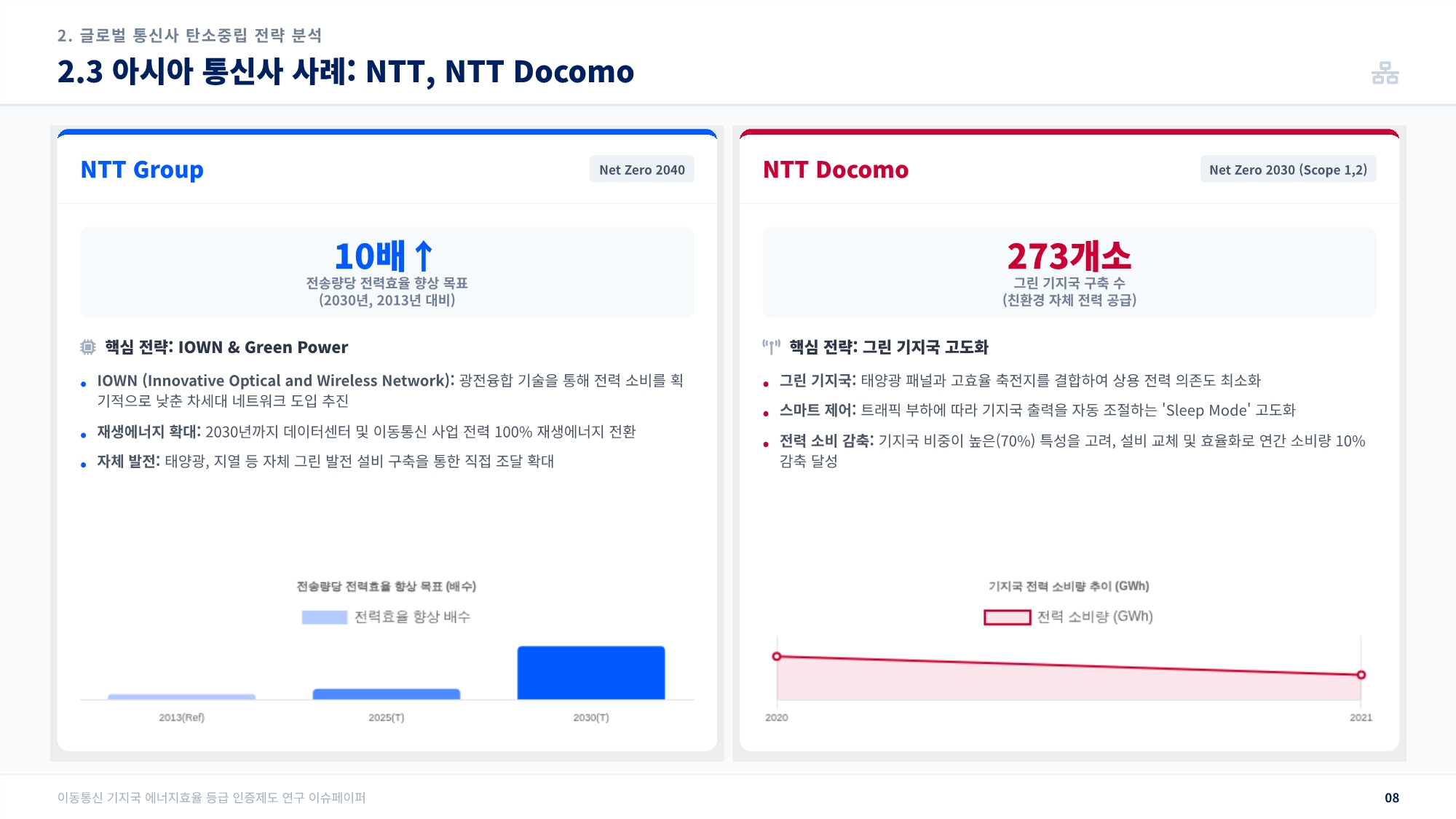Select the 2025(T) bar in chart
Image resolution: width=1456 pixels, height=819 pixels.
point(386,694)
